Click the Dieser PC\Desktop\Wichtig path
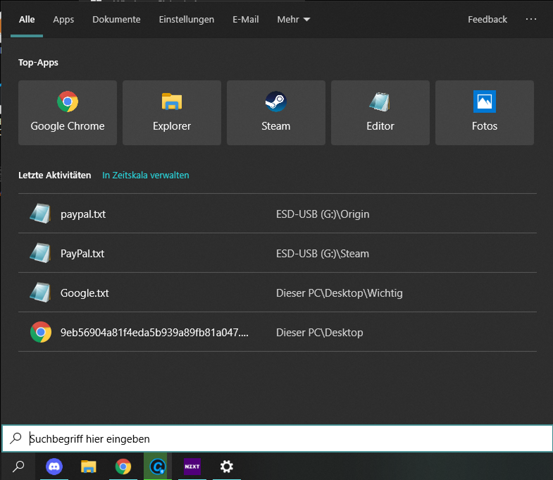The width and height of the screenshot is (553, 480). (x=339, y=293)
